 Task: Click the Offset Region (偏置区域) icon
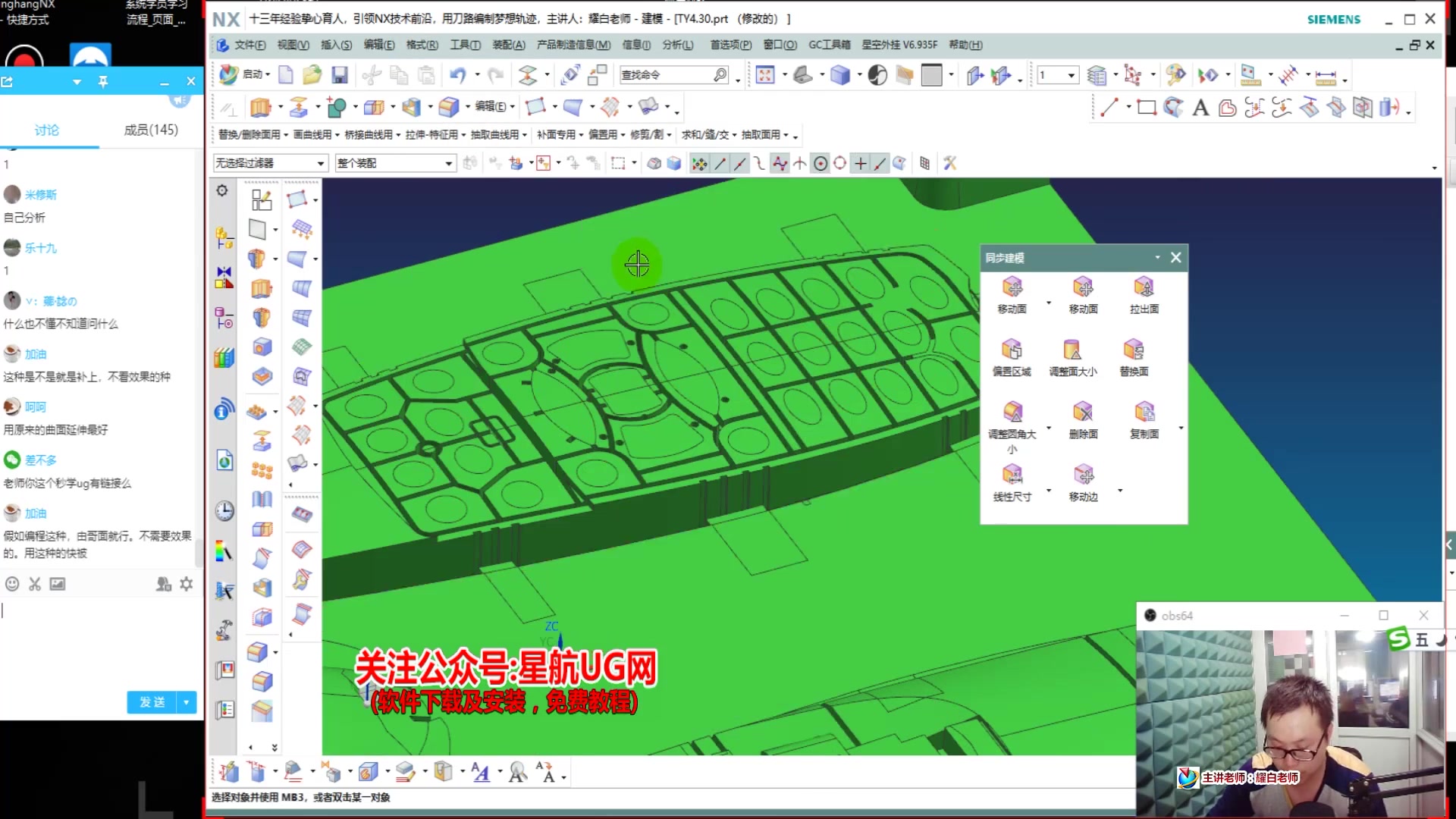tap(1012, 350)
